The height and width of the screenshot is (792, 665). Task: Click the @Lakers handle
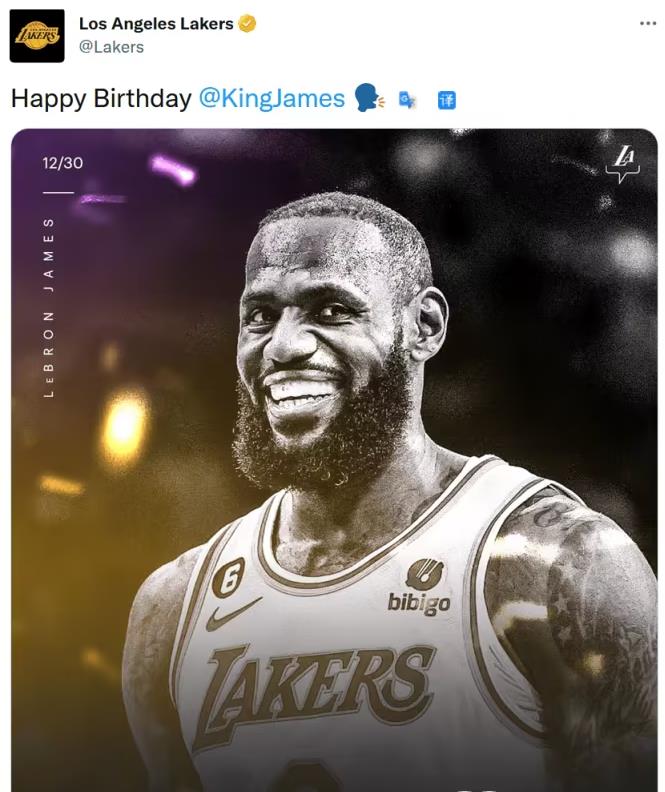[111, 47]
